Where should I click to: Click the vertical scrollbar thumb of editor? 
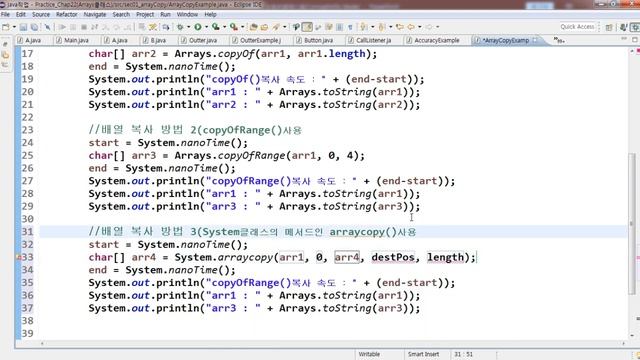(x=632, y=223)
